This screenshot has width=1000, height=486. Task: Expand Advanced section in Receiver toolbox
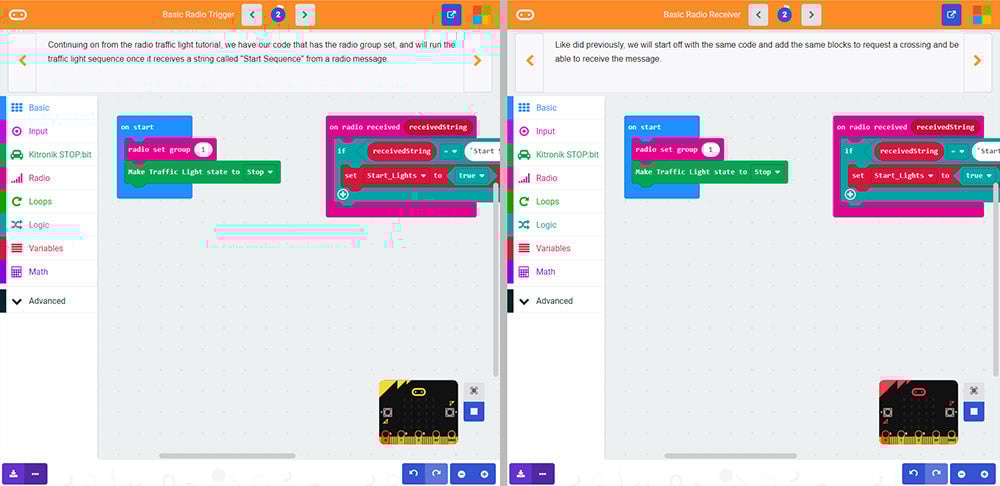click(x=556, y=301)
